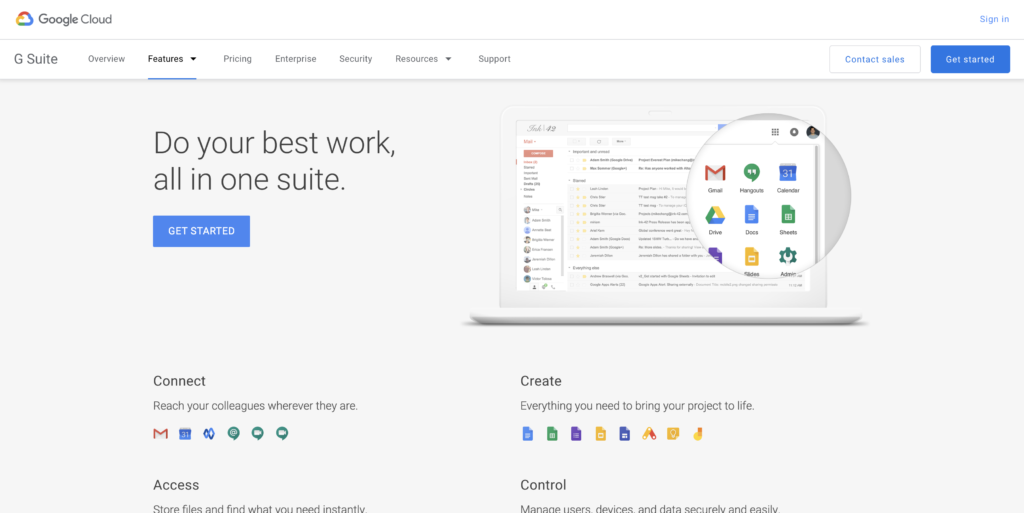
Task: Click the laptop Gmail inbox hero image
Action: 664,215
